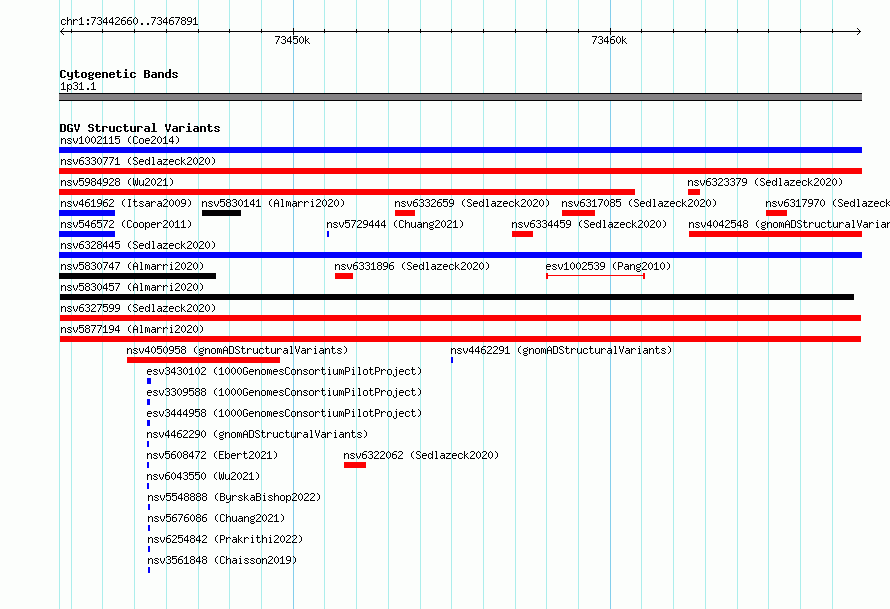Image resolution: width=890 pixels, height=609 pixels.
Task: Open nsv4462290 gnomAD variant label
Action: point(257,434)
